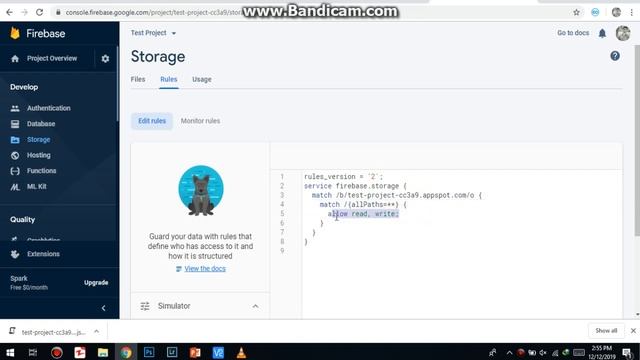The image size is (640, 360).
Task: Close the downloads bar
Action: 633,331
